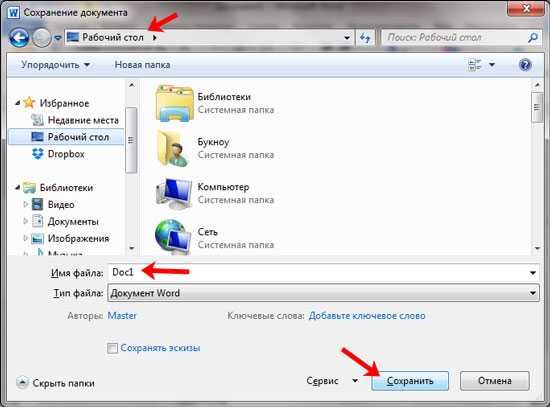Screen dimensions: 550x407
Task: Open the Букноу user folder icon
Action: pyautogui.click(x=173, y=148)
